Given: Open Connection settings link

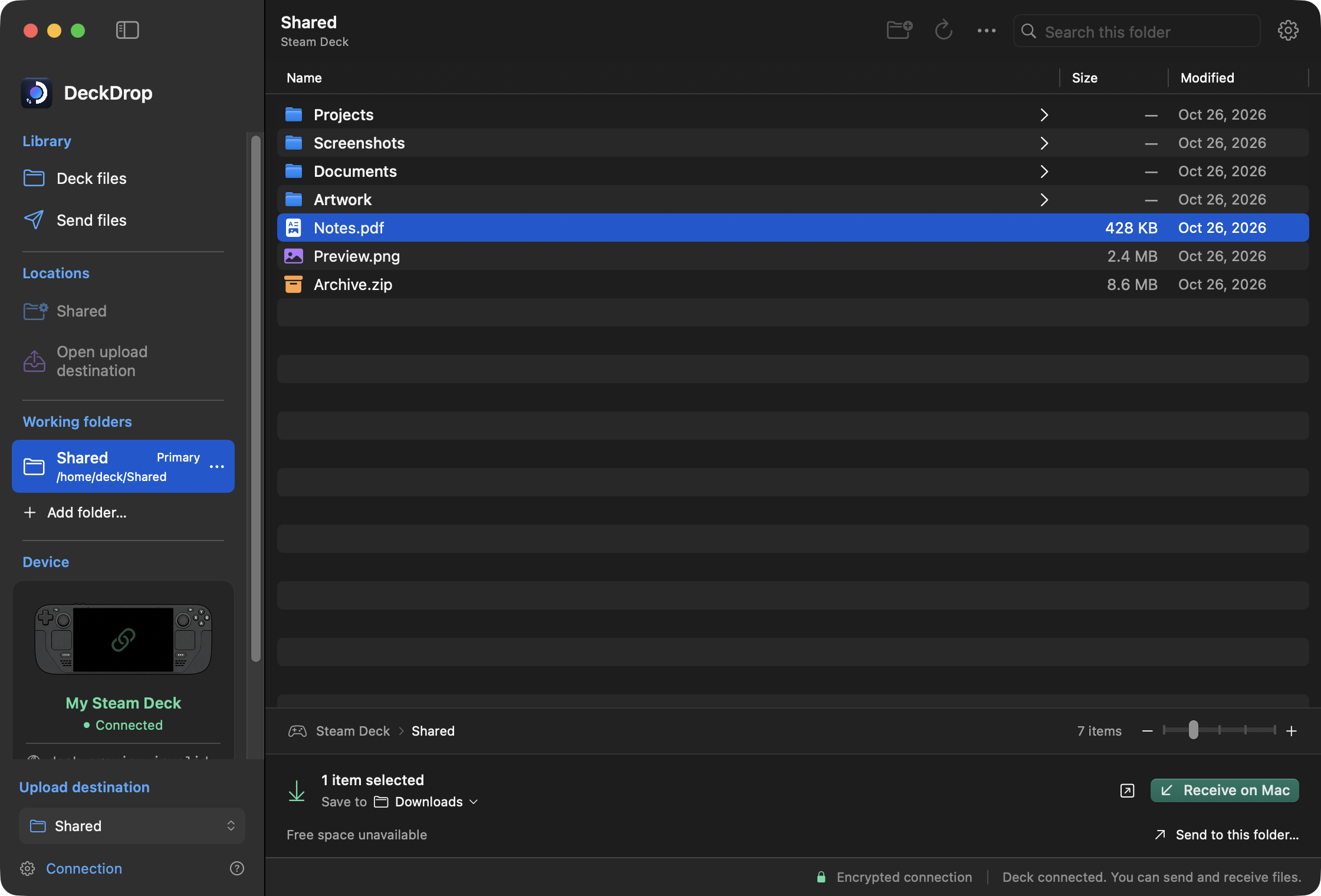Looking at the screenshot, I should (84, 868).
